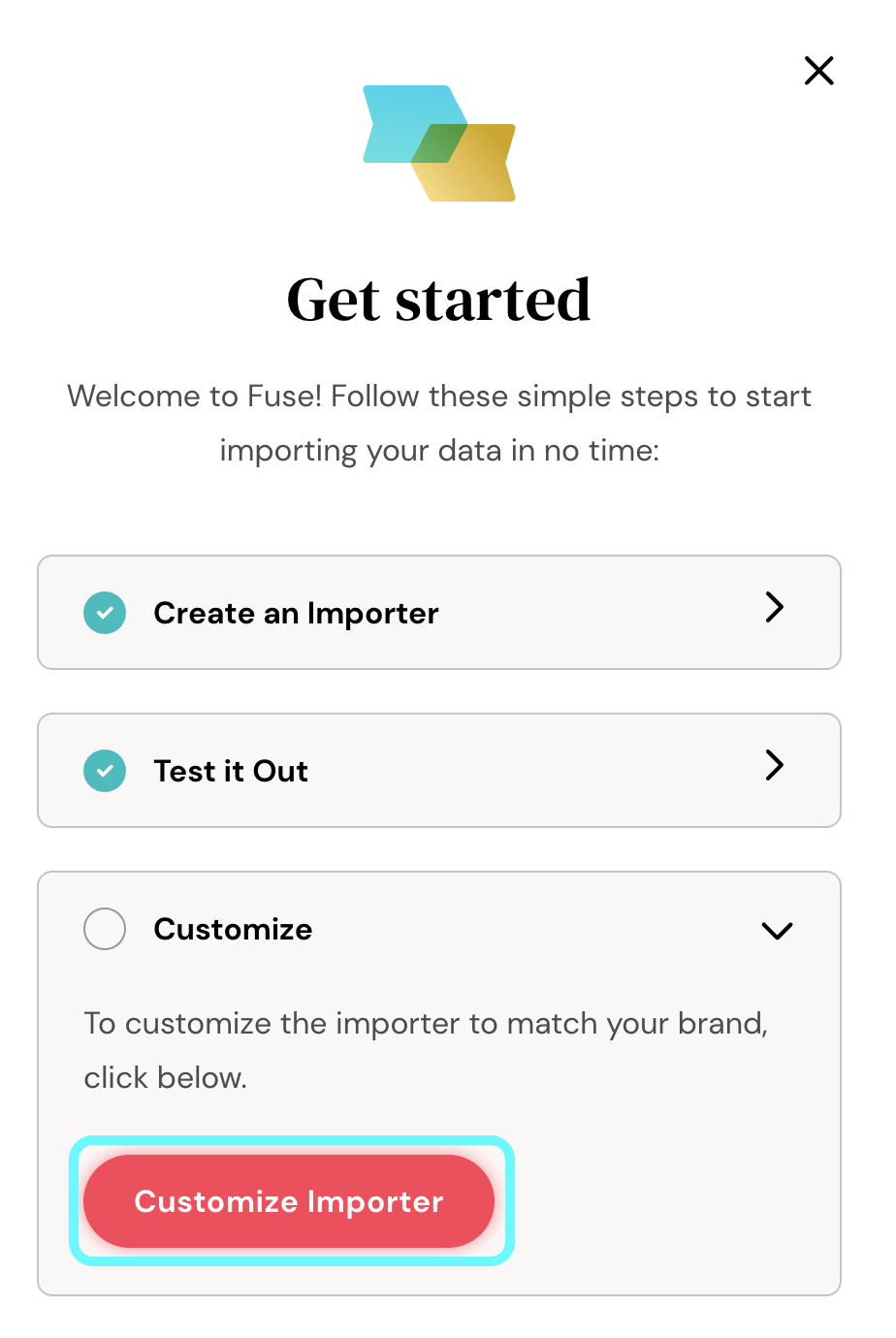This screenshot has height=1338, width=896.
Task: Collapse the Customize section with the down chevron
Action: (778, 931)
